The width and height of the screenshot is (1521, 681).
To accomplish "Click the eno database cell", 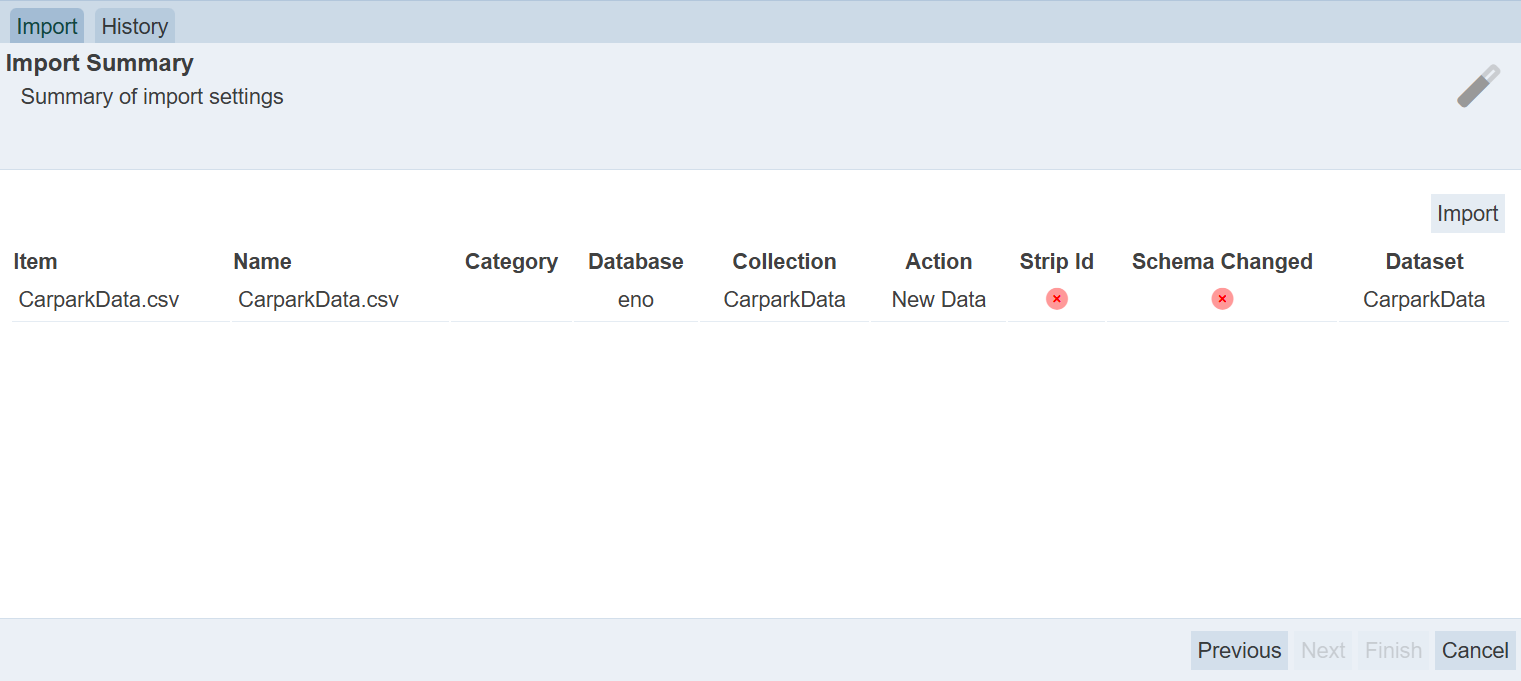I will (636, 300).
